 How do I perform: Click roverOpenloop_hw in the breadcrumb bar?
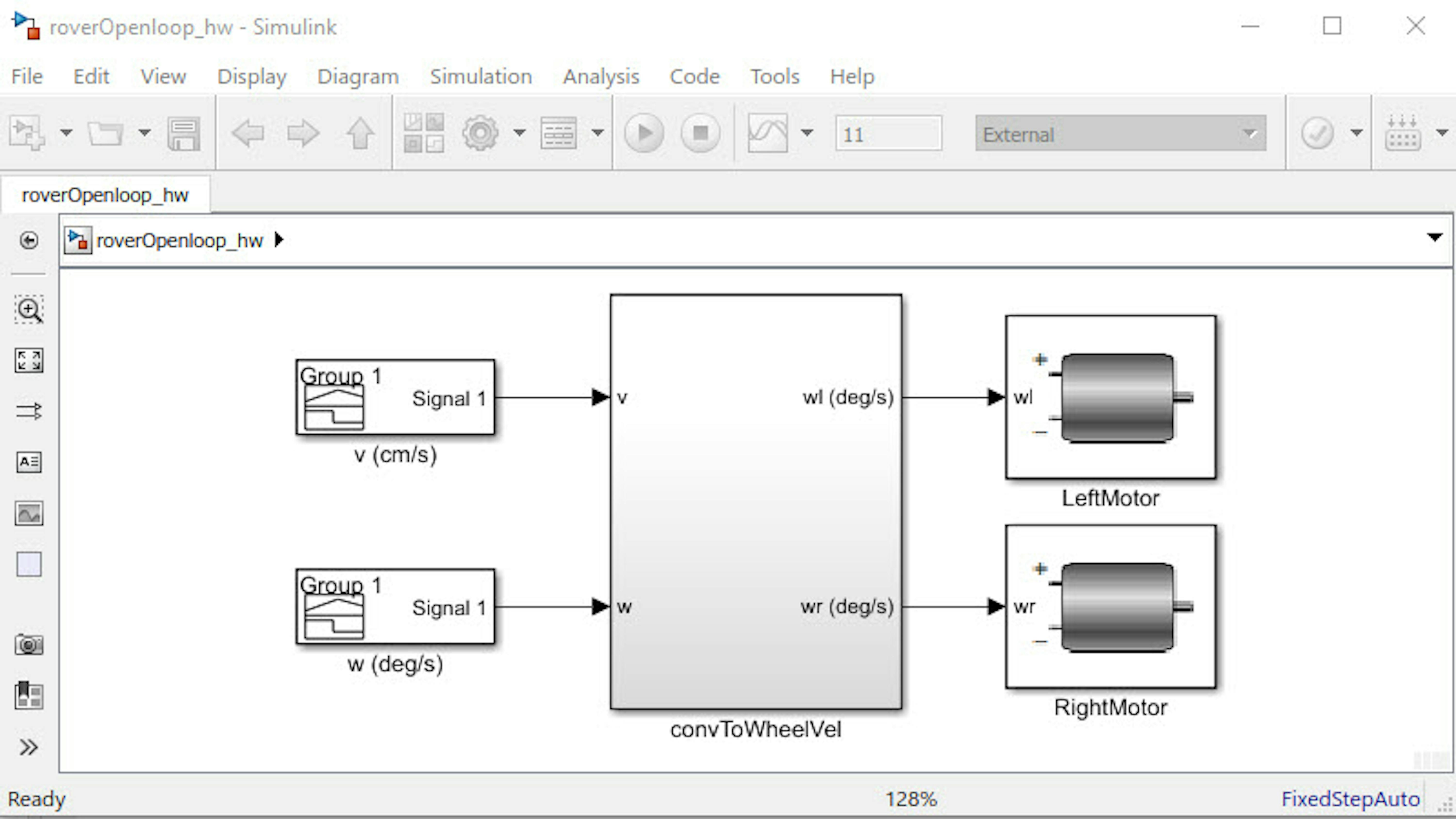coord(180,241)
